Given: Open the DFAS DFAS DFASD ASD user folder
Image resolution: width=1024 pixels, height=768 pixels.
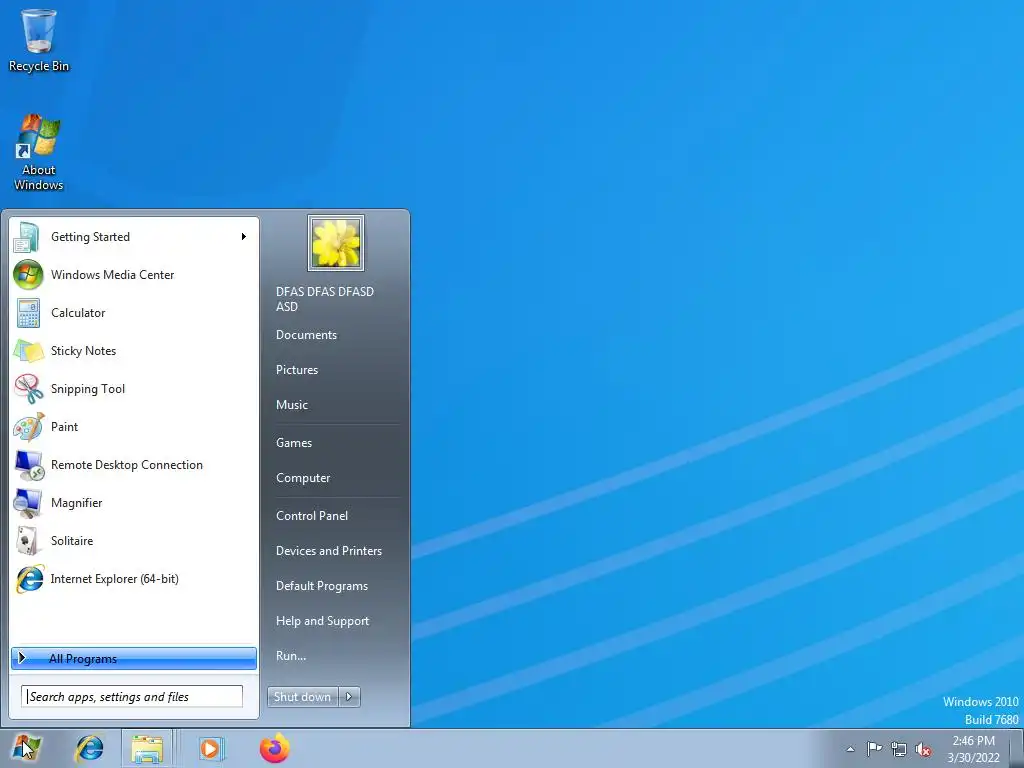Looking at the screenshot, I should pyautogui.click(x=325, y=299).
